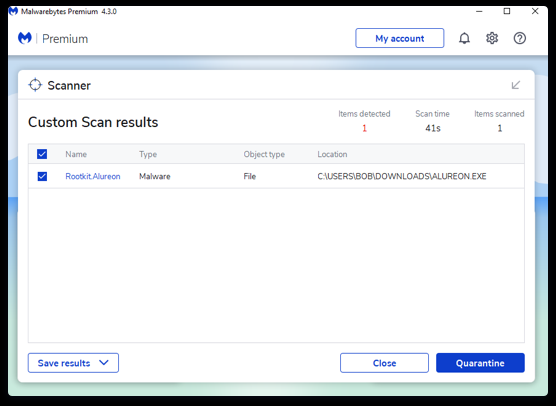Screen dimensions: 556x406
Task: Open My account
Action: tap(400, 38)
